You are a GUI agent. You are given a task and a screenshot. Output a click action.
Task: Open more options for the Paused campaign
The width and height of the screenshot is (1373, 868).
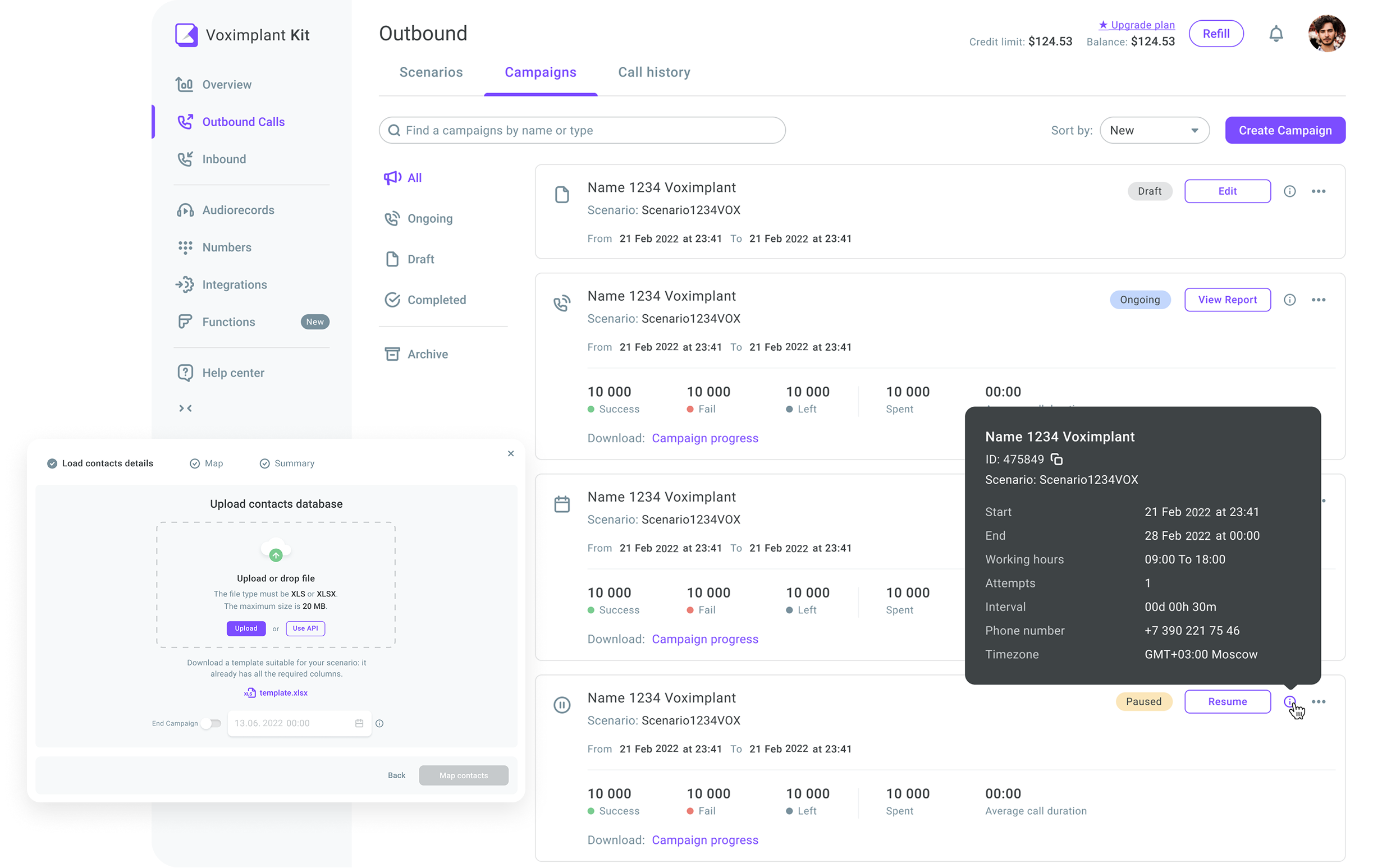(x=1318, y=701)
